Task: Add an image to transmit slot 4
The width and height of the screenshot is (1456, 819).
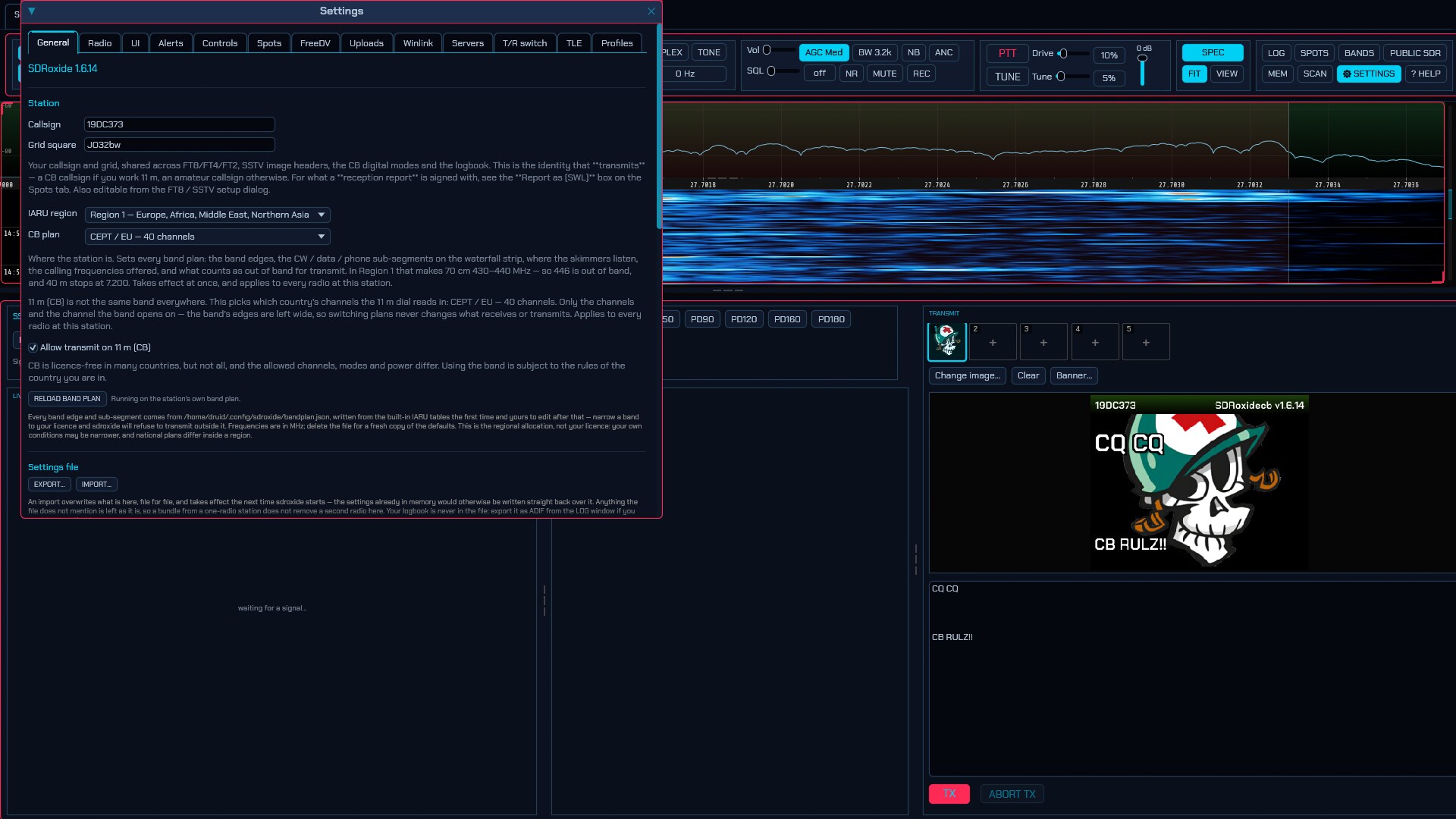Action: [1094, 342]
